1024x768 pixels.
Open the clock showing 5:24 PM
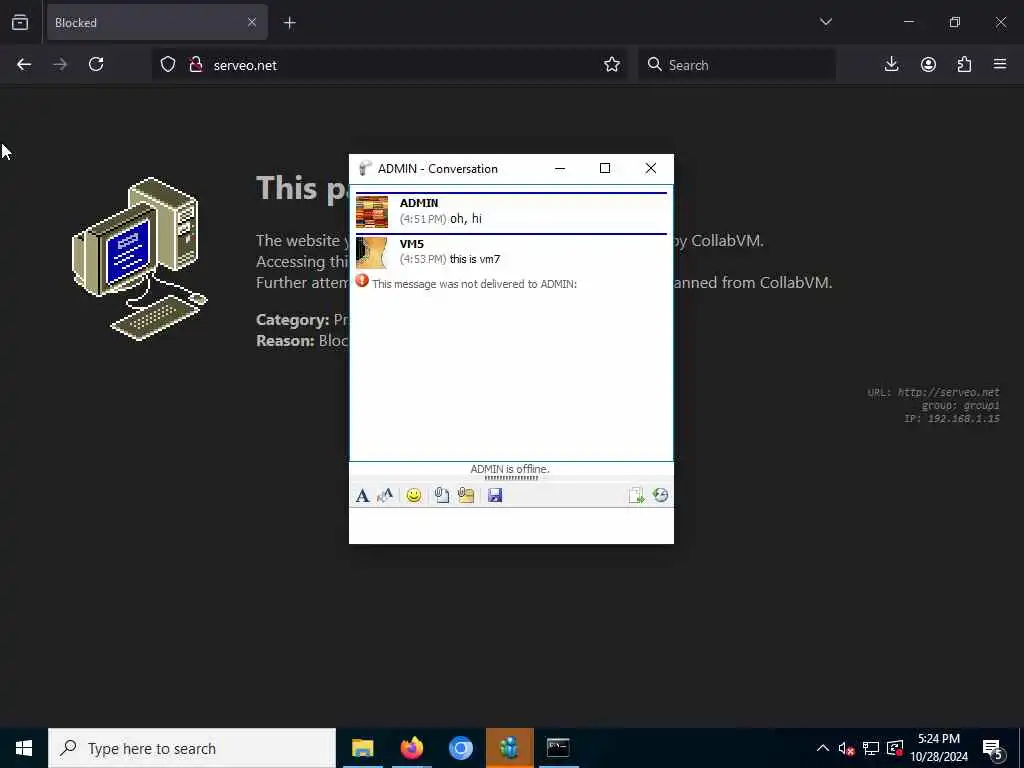coord(939,748)
